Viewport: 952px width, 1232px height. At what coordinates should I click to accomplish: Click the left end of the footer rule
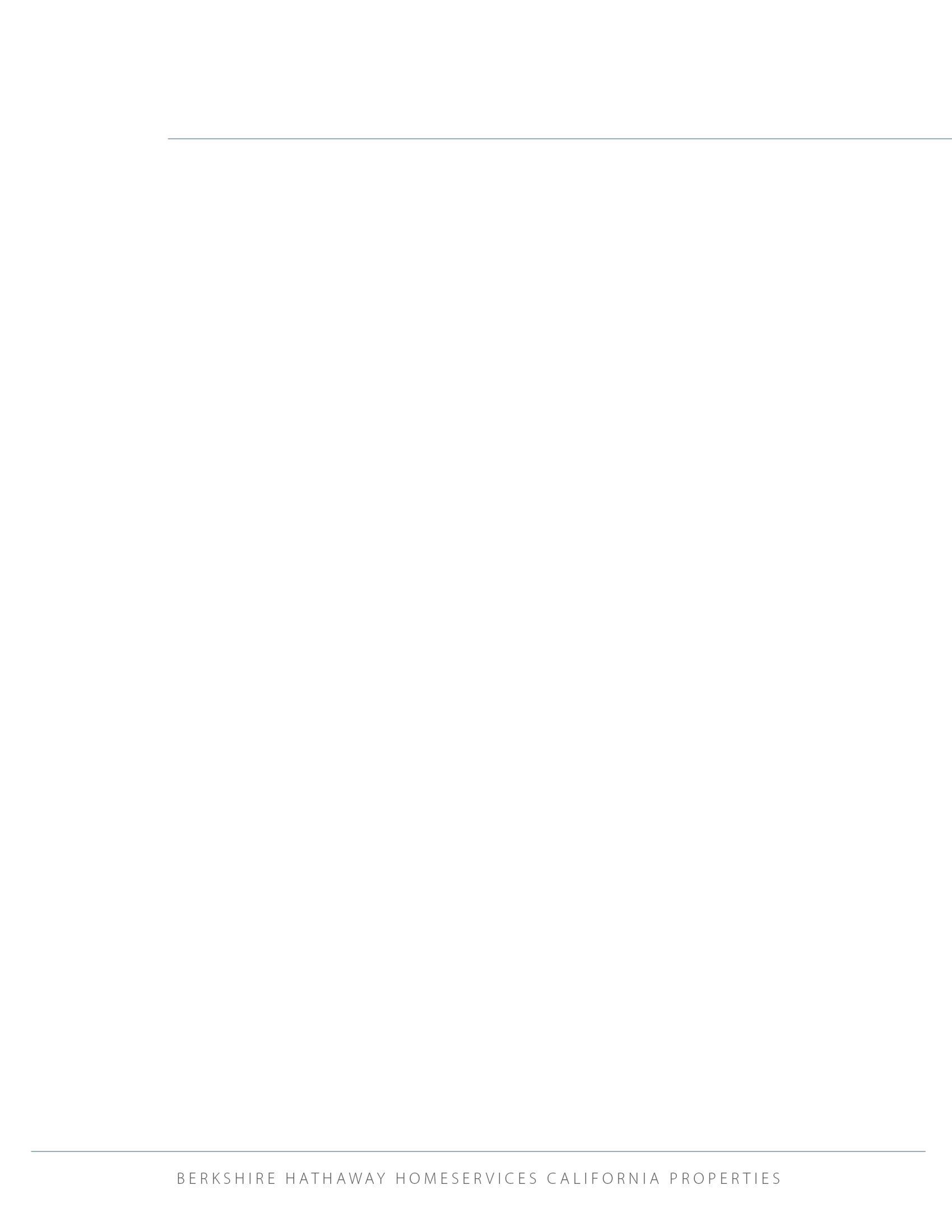coord(32,1151)
